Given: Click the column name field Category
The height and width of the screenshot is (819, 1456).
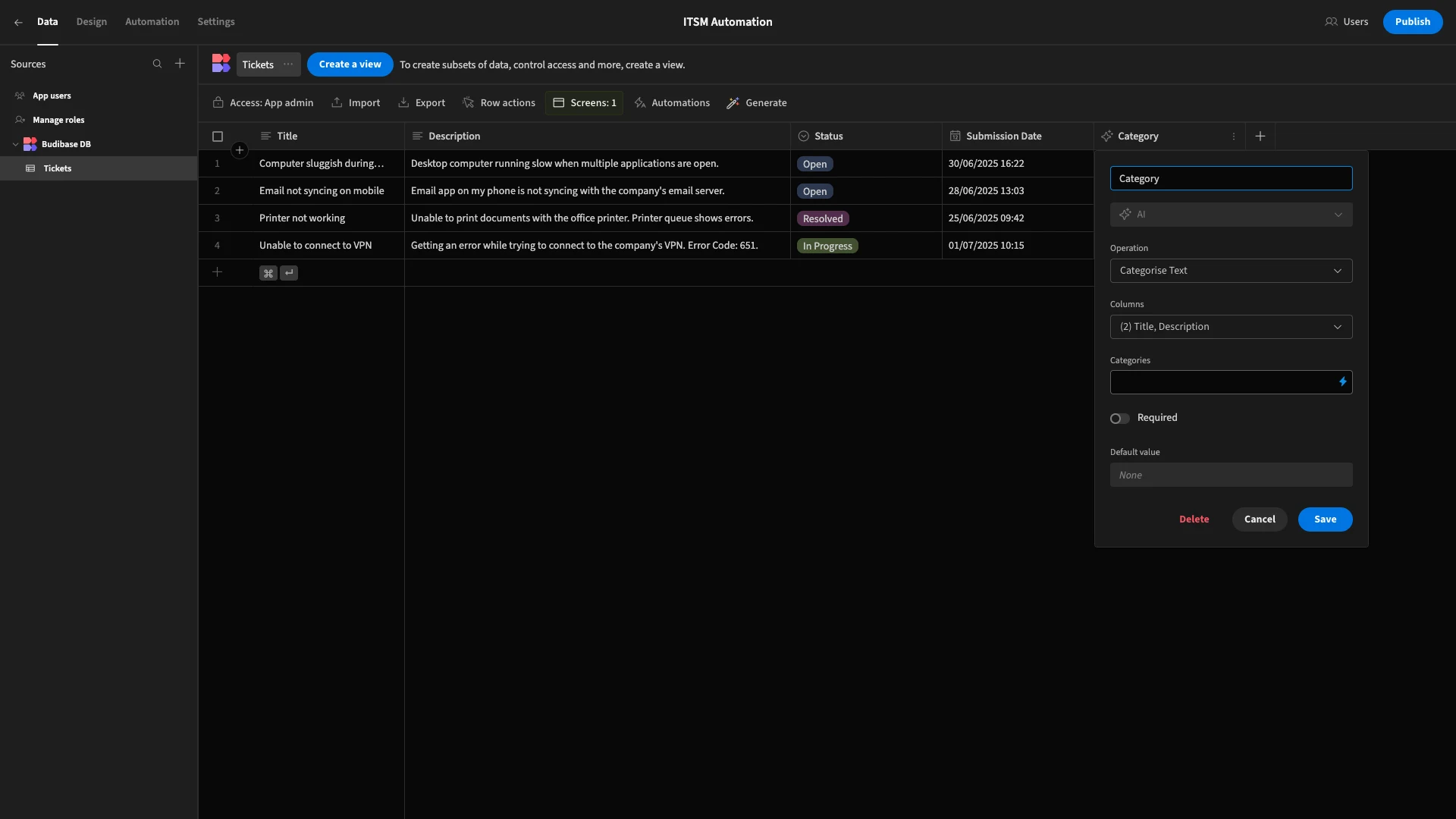Looking at the screenshot, I should (x=1231, y=178).
